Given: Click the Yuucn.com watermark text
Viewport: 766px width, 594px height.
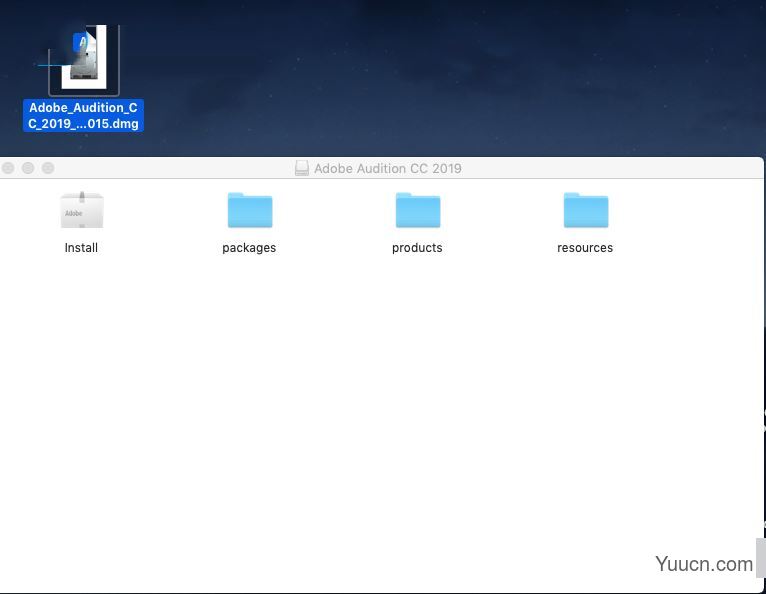Looking at the screenshot, I should click(x=704, y=564).
